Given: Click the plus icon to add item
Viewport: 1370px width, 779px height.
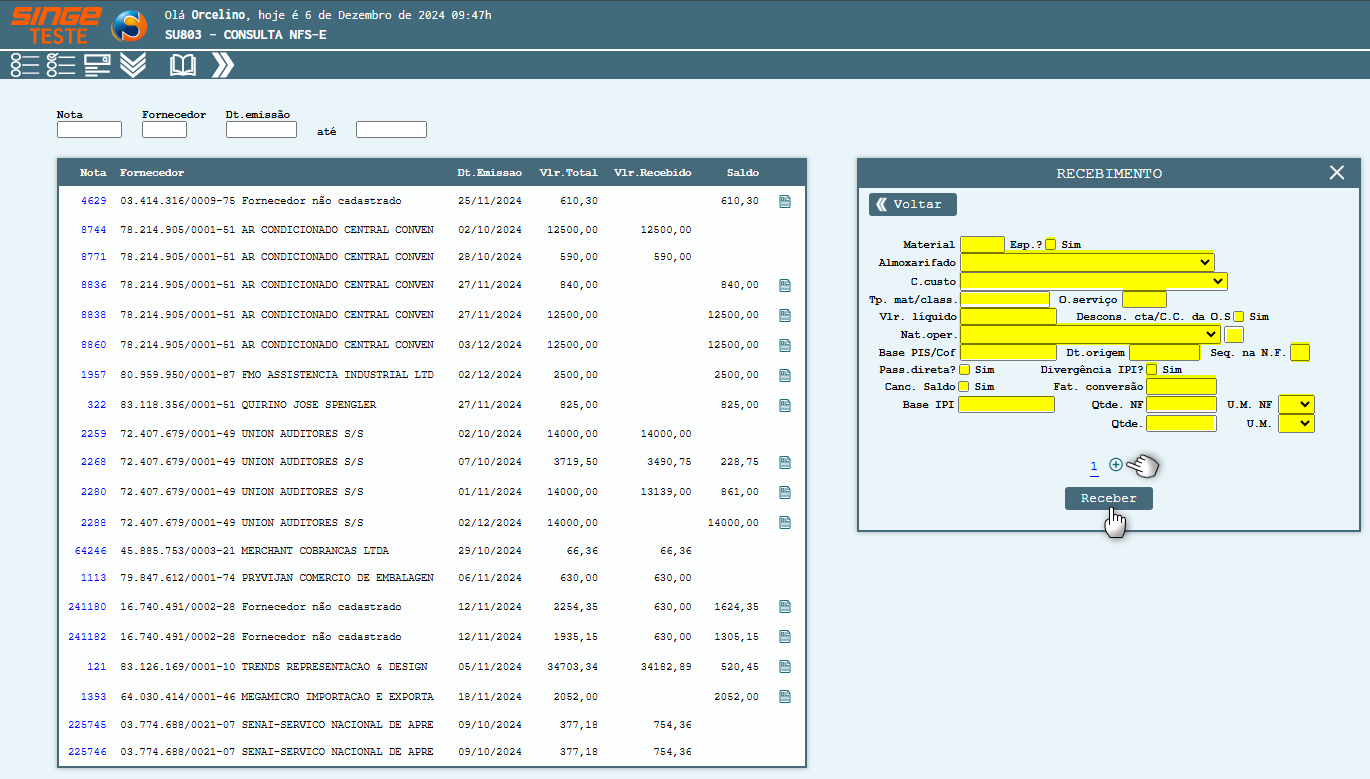Looking at the screenshot, I should [1116, 465].
